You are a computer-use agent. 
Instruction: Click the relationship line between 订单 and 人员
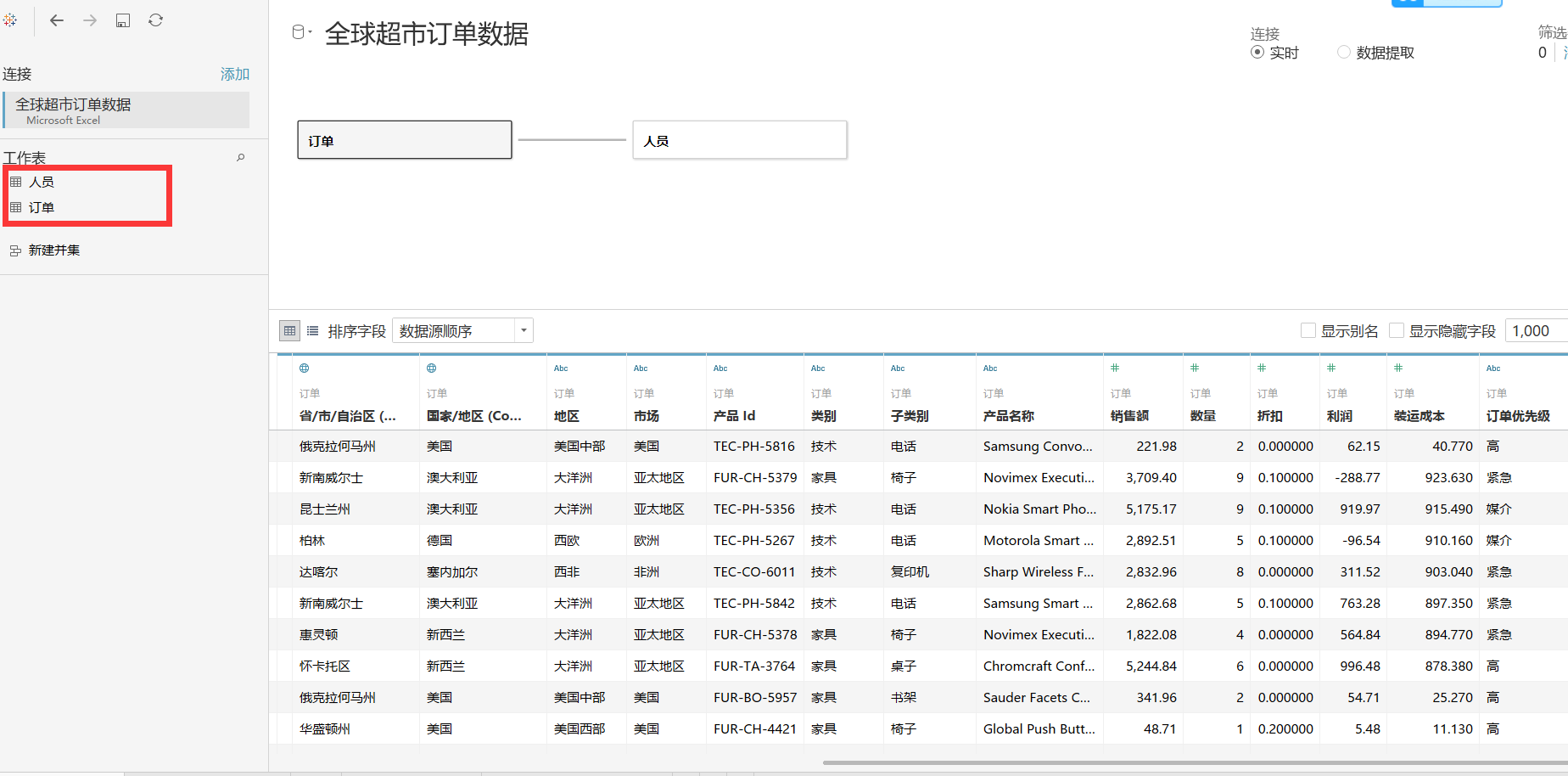coord(572,140)
